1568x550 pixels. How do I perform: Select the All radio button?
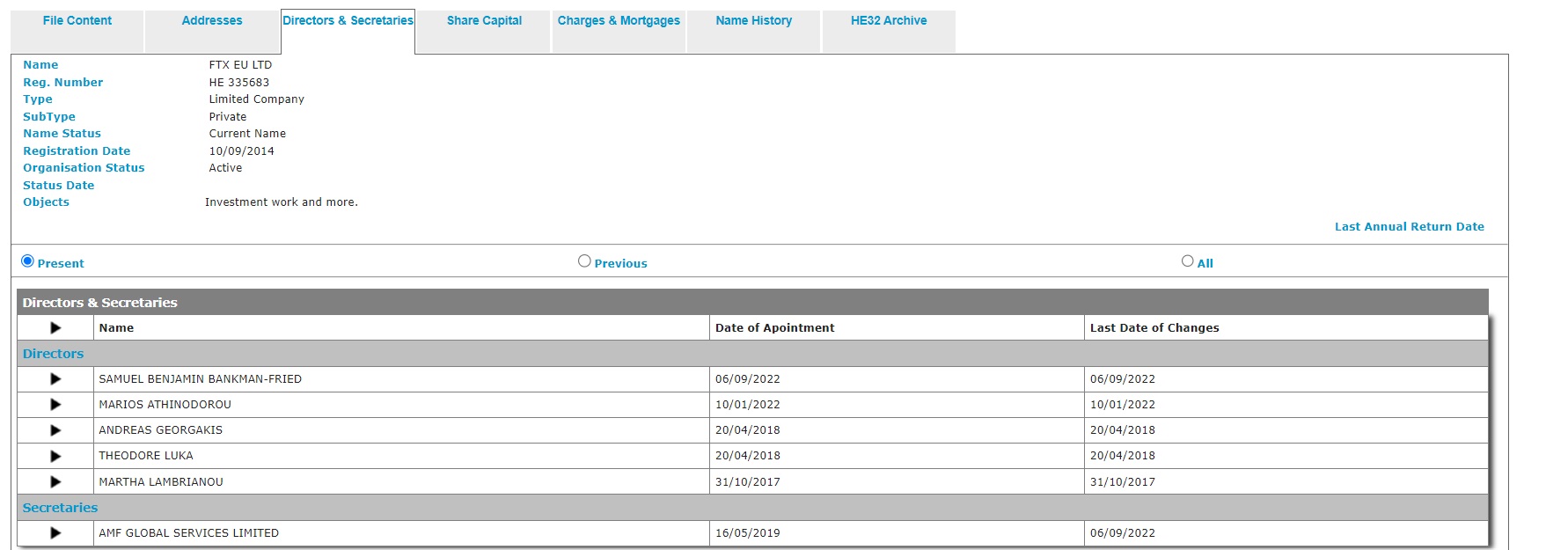(1187, 261)
